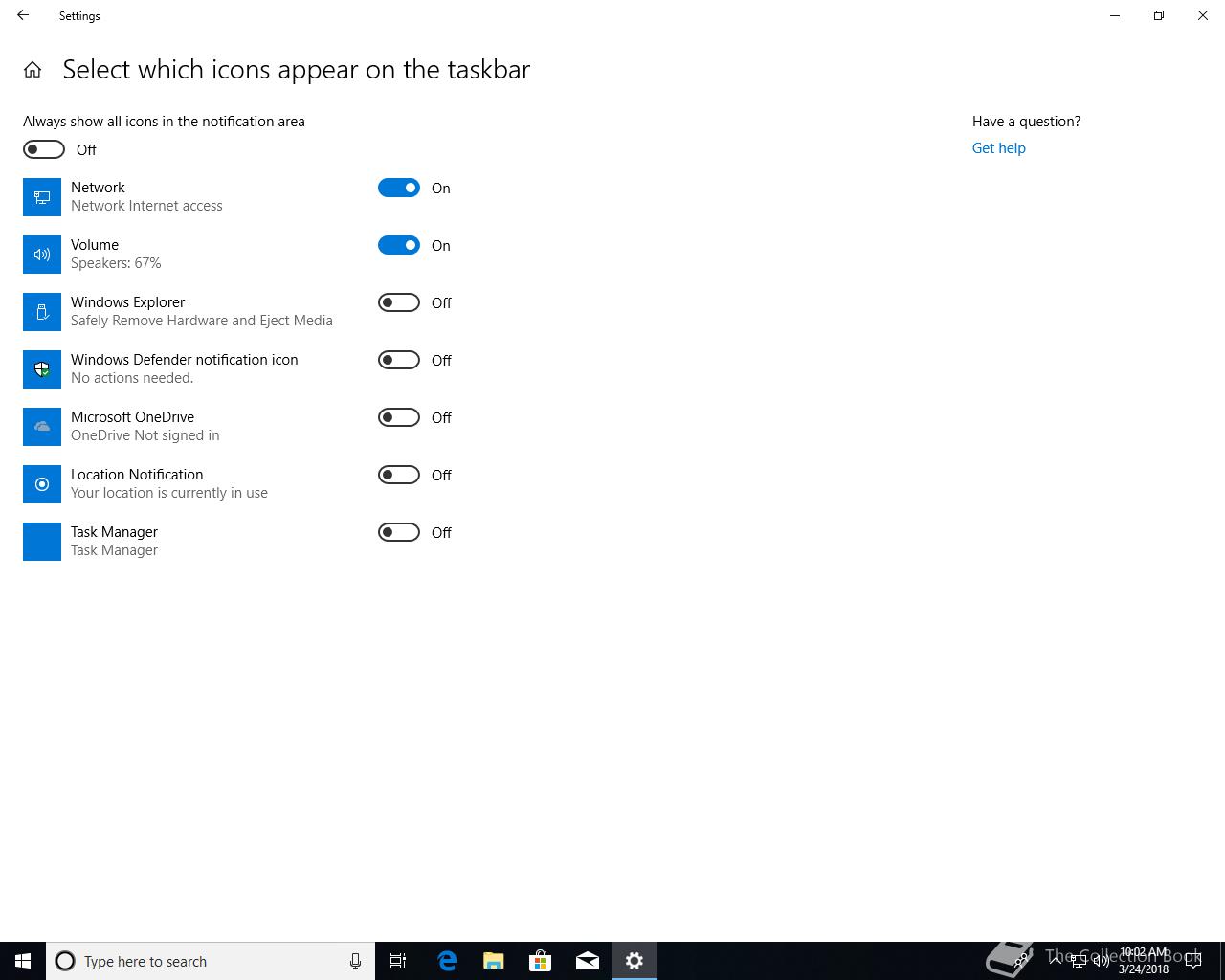The width and height of the screenshot is (1225, 980).
Task: Click the Windows Explorer eject-media icon
Action: tap(42, 312)
